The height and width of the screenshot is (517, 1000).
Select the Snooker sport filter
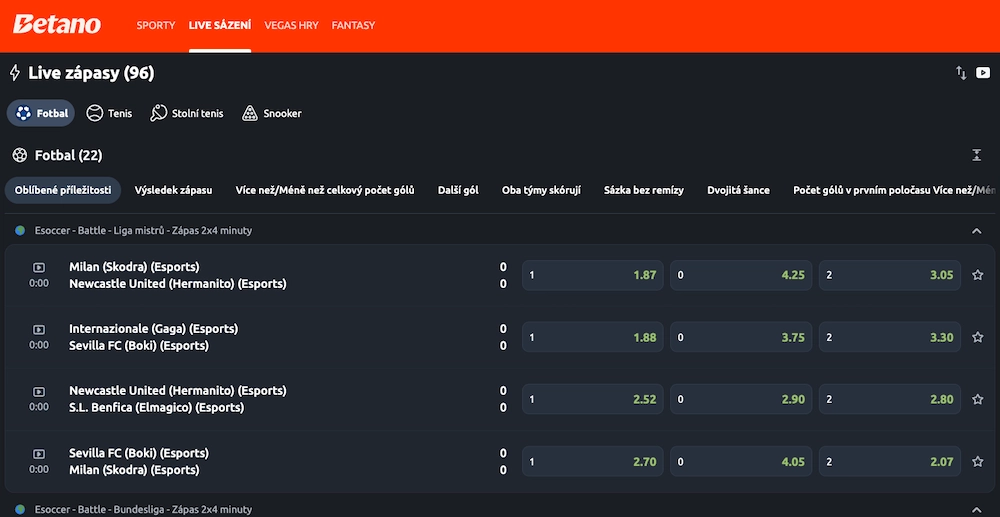[x=271, y=113]
